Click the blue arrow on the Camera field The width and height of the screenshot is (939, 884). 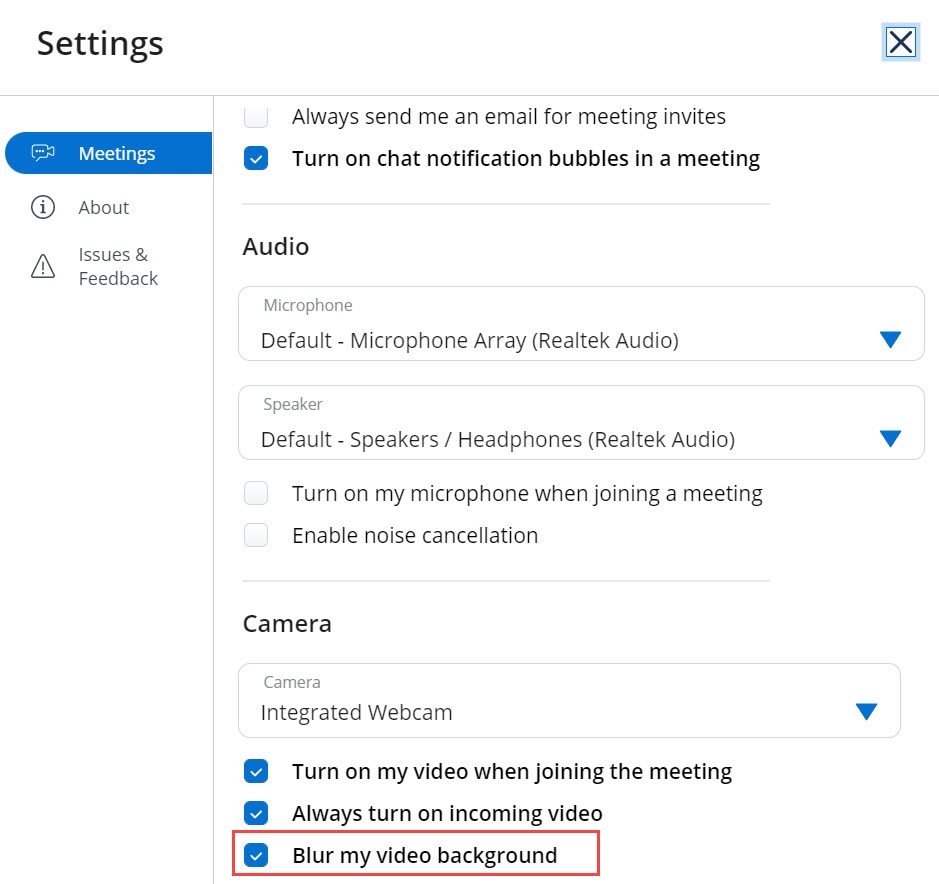click(x=866, y=712)
